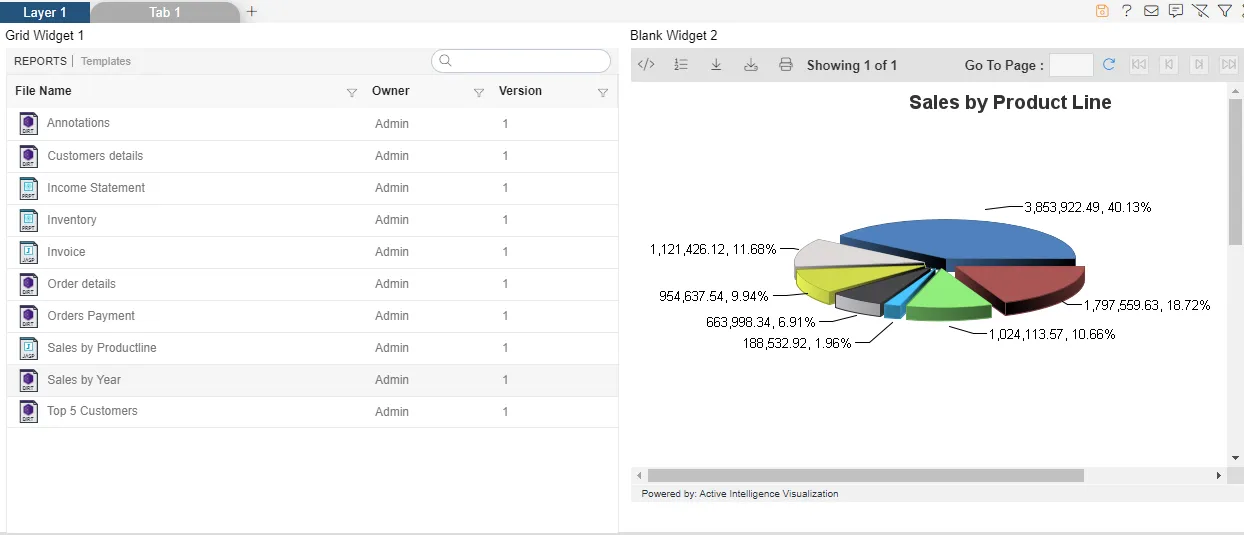Open the Version column filter
Viewport: 1244px width, 535px height.
(x=602, y=92)
